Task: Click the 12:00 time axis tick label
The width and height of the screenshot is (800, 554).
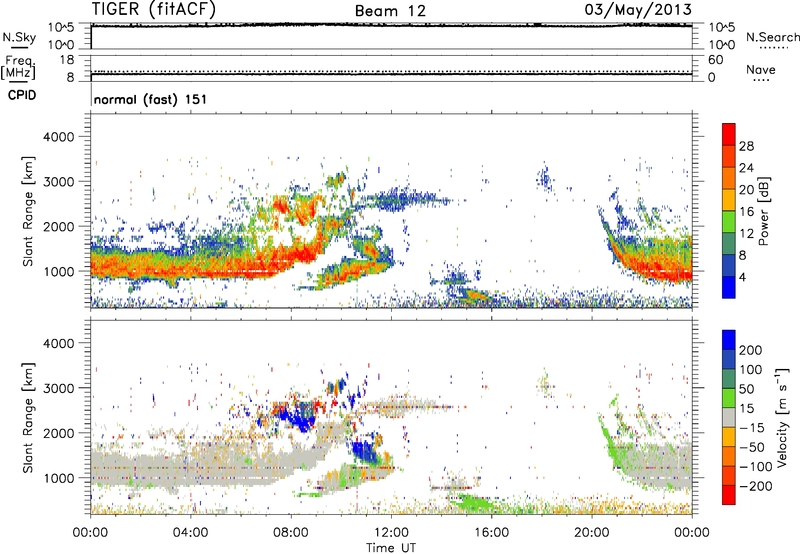Action: click(391, 533)
